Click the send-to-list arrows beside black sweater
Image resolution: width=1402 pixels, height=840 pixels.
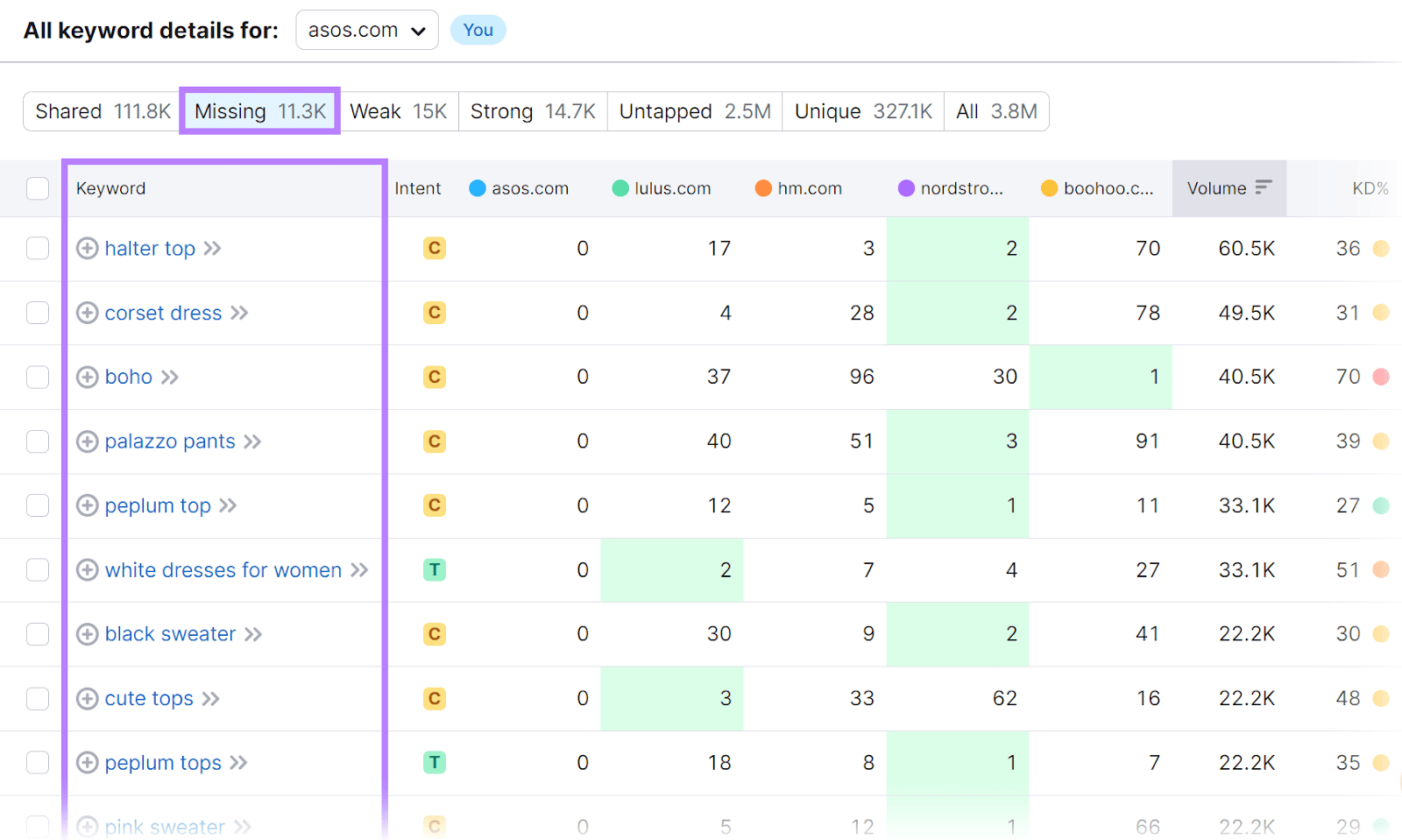click(x=254, y=634)
